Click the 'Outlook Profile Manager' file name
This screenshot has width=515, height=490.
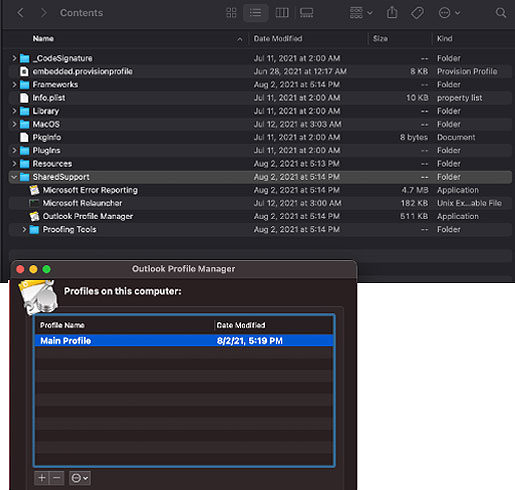pyautogui.click(x=88, y=216)
